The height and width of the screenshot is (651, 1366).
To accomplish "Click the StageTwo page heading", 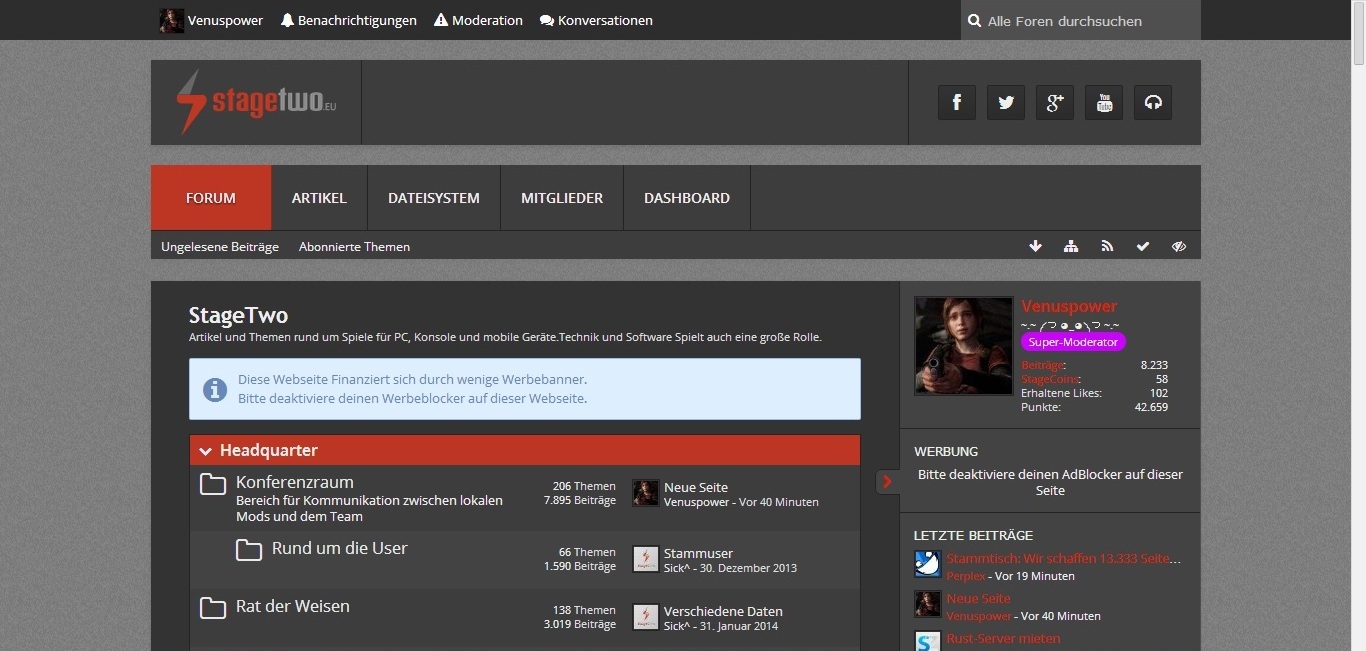I will tap(238, 316).
